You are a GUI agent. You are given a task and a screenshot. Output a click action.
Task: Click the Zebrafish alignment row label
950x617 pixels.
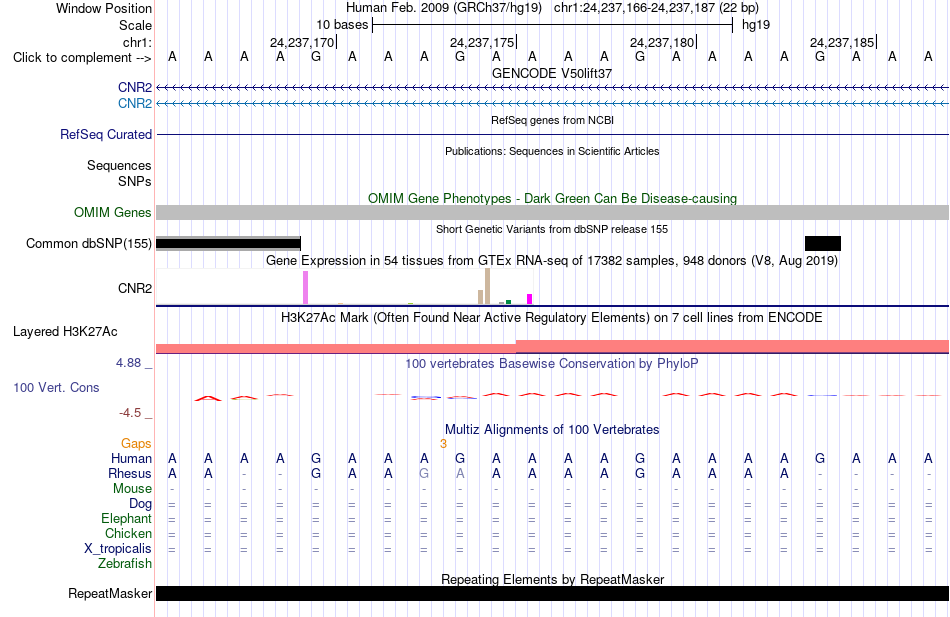pyautogui.click(x=125, y=563)
